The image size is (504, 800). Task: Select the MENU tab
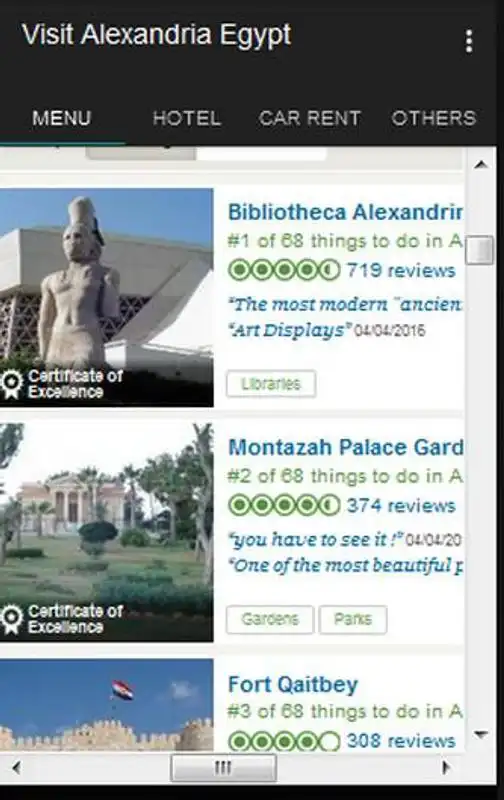tap(62, 118)
